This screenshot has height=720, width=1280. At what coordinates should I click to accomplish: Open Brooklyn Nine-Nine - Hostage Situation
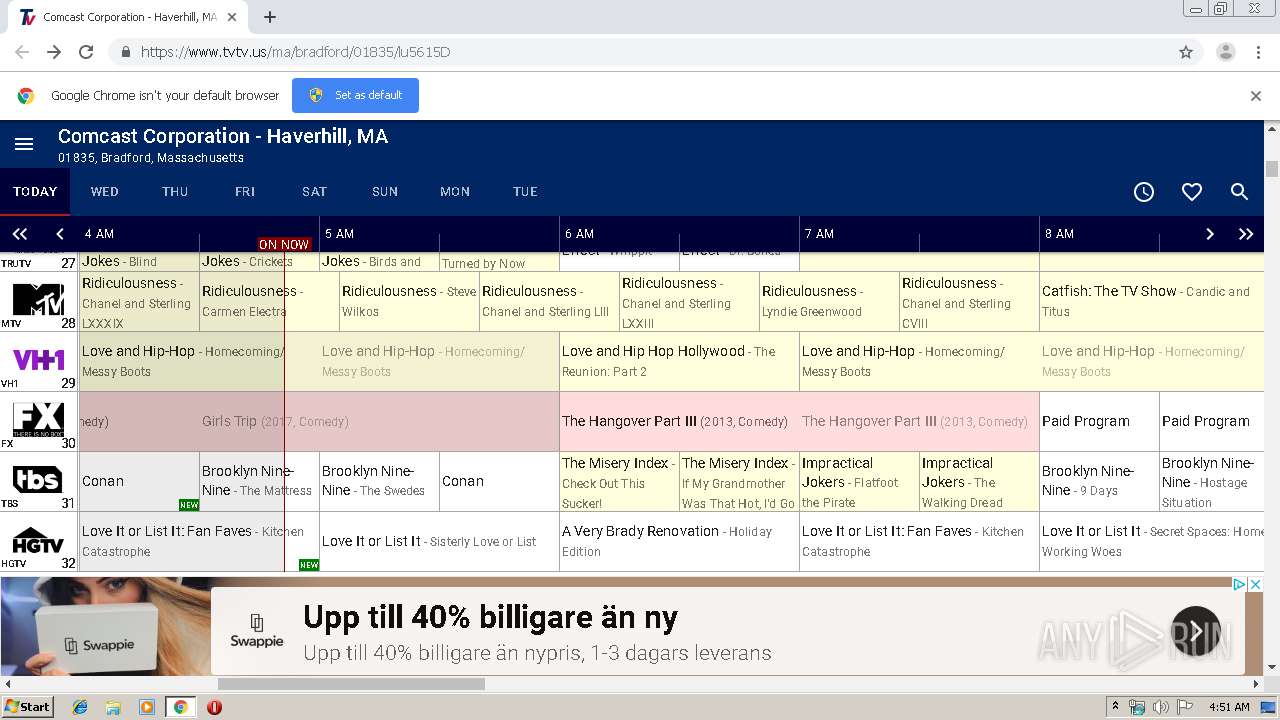(1211, 482)
